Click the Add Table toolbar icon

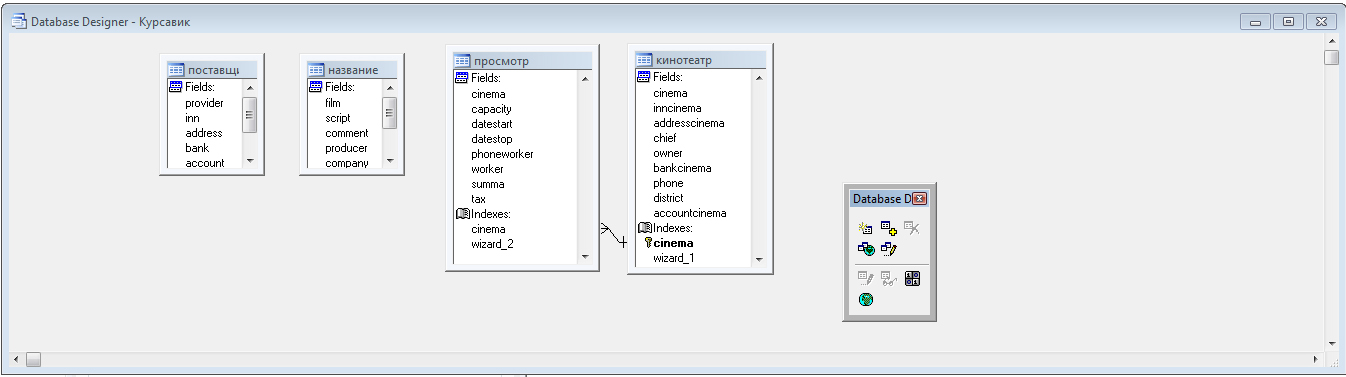click(x=888, y=228)
